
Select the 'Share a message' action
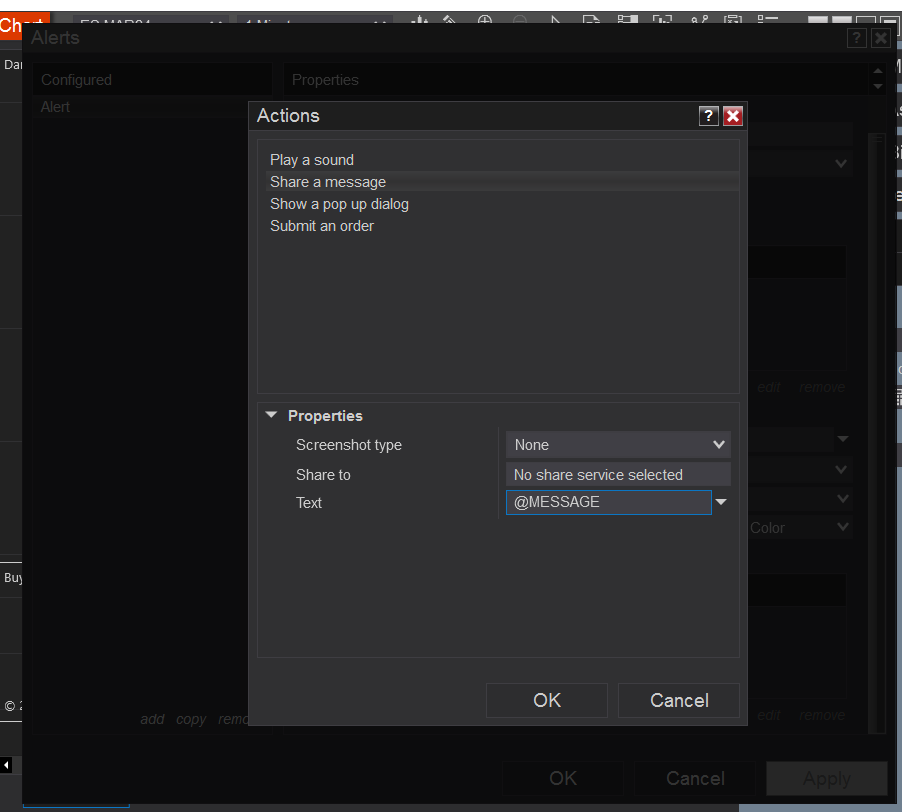[502, 182]
